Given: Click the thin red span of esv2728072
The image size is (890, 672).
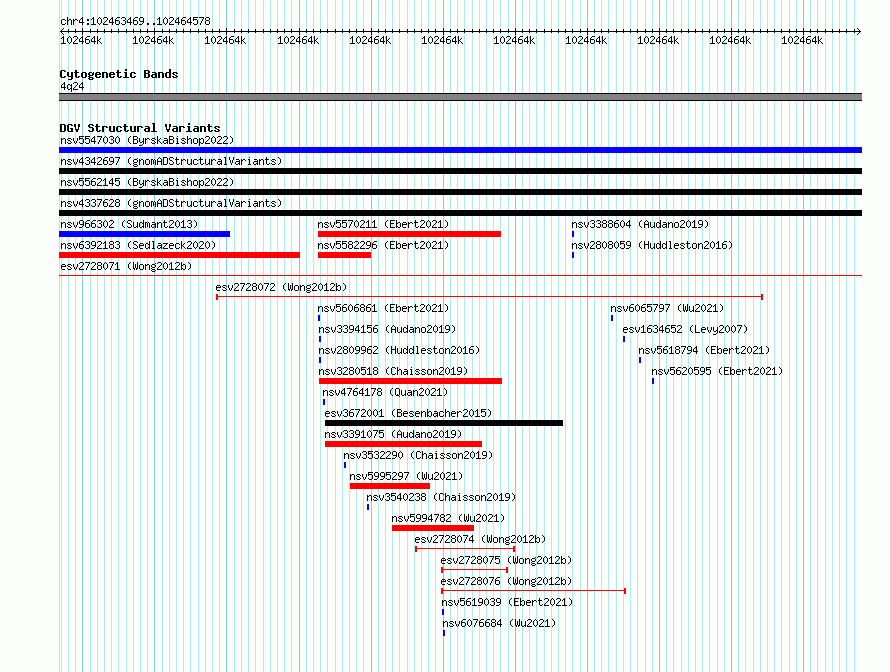Looking at the screenshot, I should (x=489, y=297).
